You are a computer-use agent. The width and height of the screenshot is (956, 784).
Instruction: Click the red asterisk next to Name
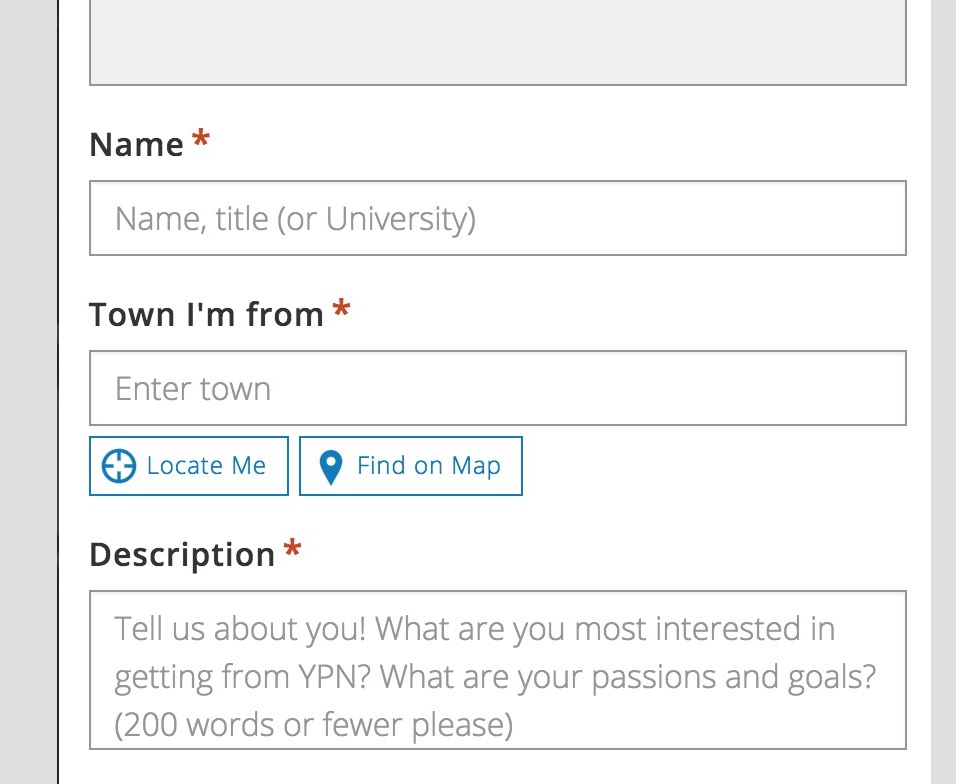point(201,141)
